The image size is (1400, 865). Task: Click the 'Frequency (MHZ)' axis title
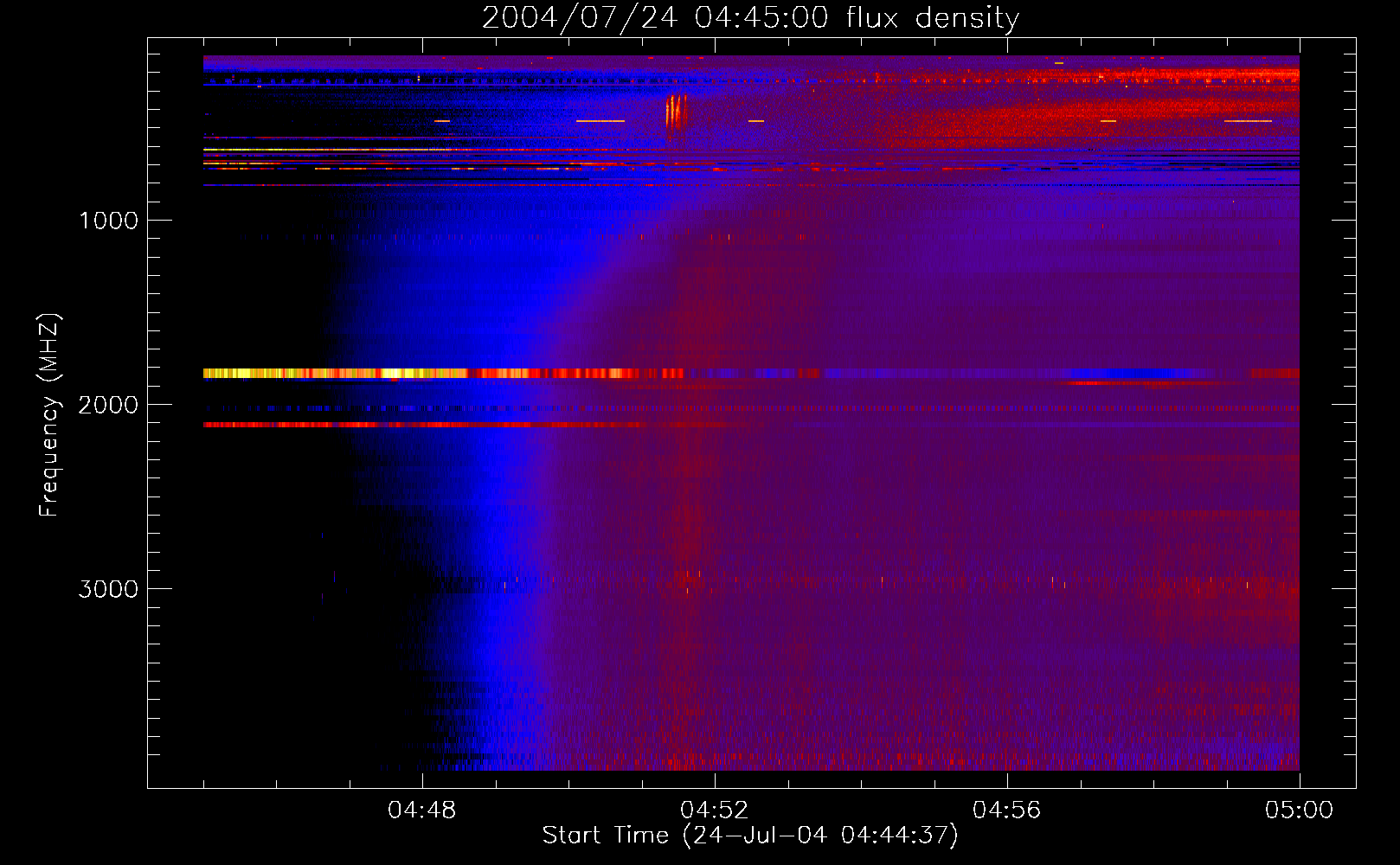pos(49,415)
